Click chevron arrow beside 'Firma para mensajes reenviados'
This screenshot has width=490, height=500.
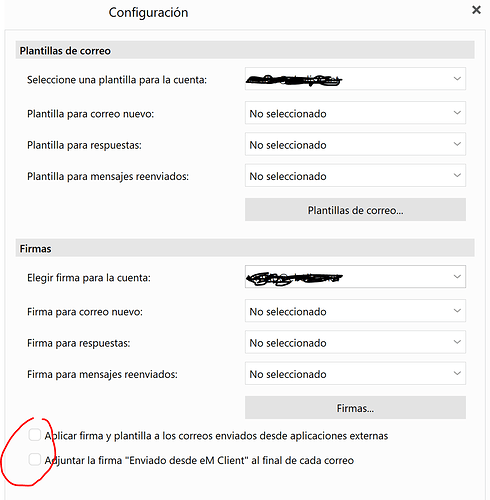[457, 373]
